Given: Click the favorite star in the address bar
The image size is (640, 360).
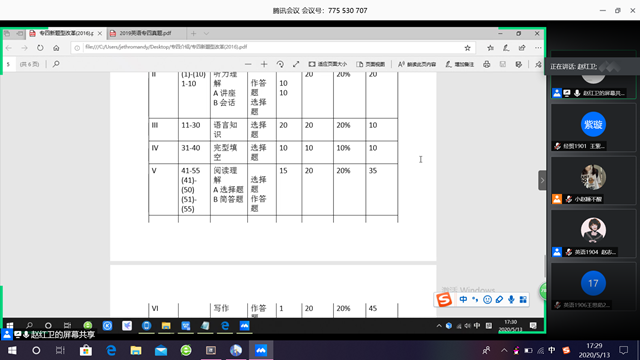Looking at the screenshot, I should coord(467,48).
